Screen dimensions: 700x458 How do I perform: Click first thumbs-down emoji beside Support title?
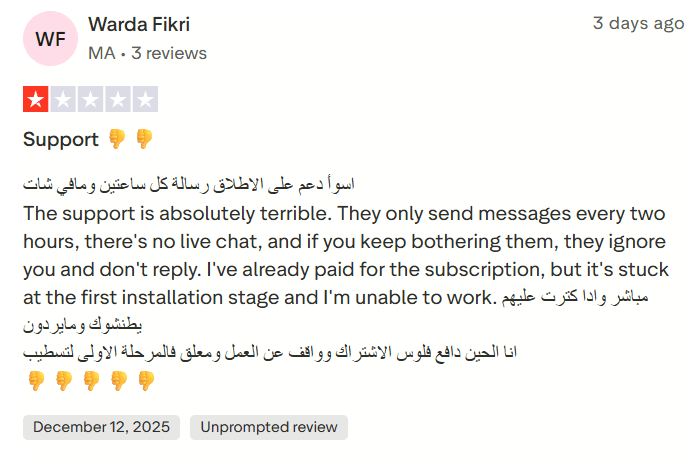click(x=117, y=139)
